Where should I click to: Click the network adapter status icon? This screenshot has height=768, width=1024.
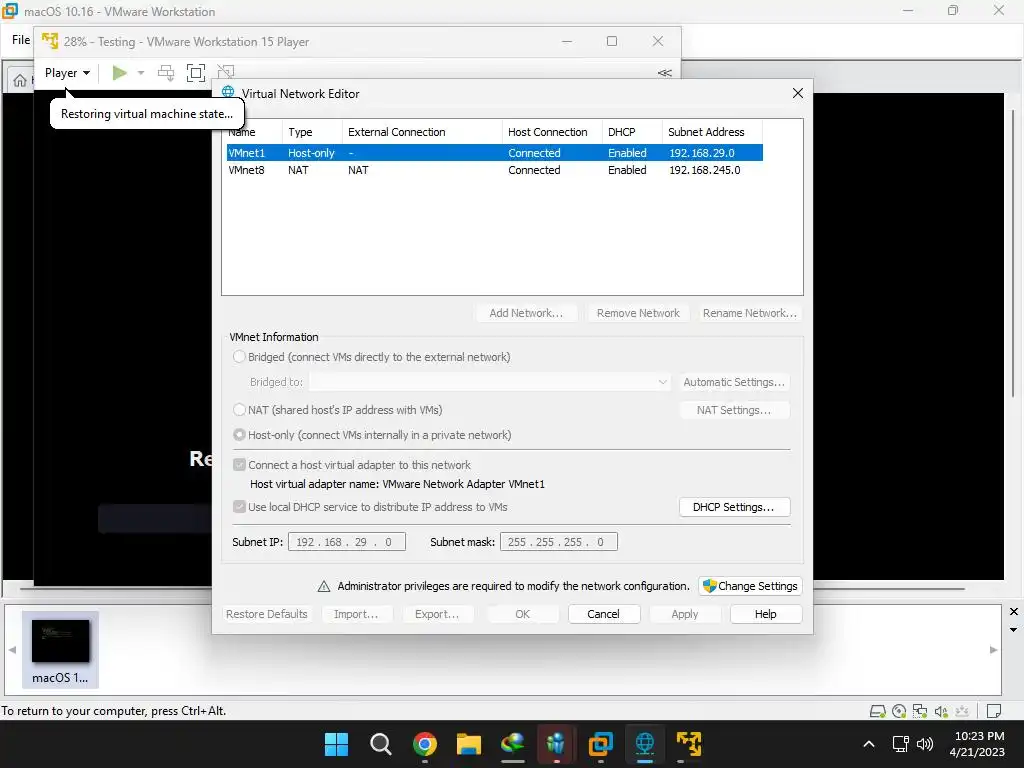pyautogui.click(x=920, y=711)
